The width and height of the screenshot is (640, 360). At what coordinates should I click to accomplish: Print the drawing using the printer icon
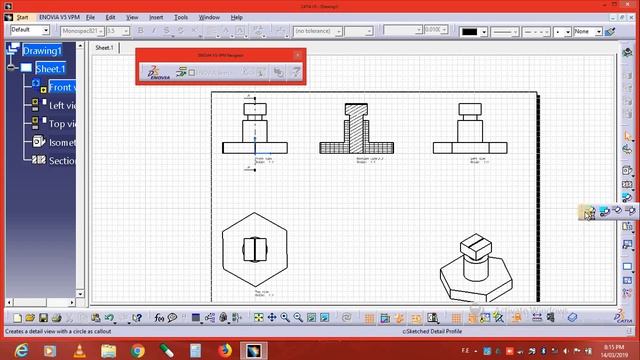(x=56, y=318)
